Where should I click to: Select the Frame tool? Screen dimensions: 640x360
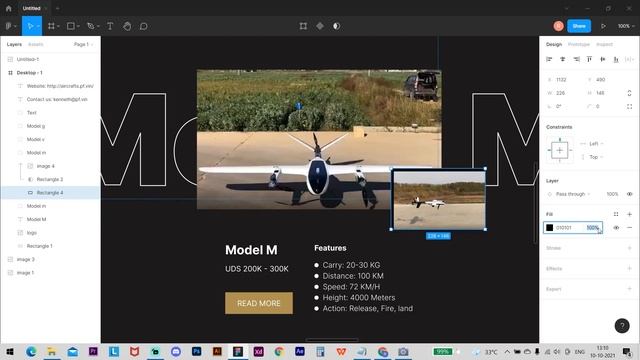click(x=51, y=26)
